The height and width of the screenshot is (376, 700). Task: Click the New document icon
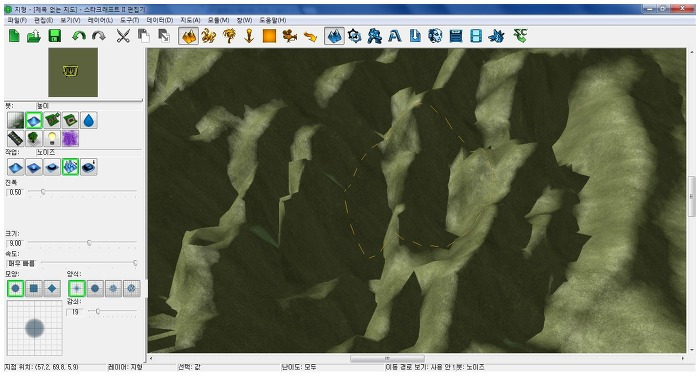14,36
